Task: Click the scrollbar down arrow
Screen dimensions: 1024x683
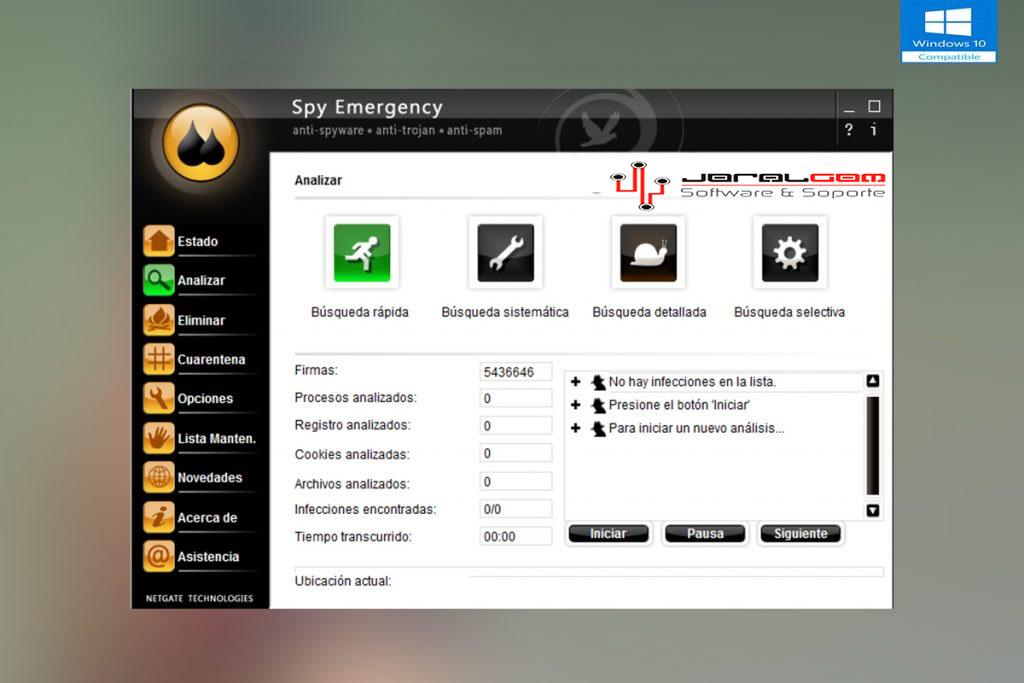Action: click(x=872, y=511)
